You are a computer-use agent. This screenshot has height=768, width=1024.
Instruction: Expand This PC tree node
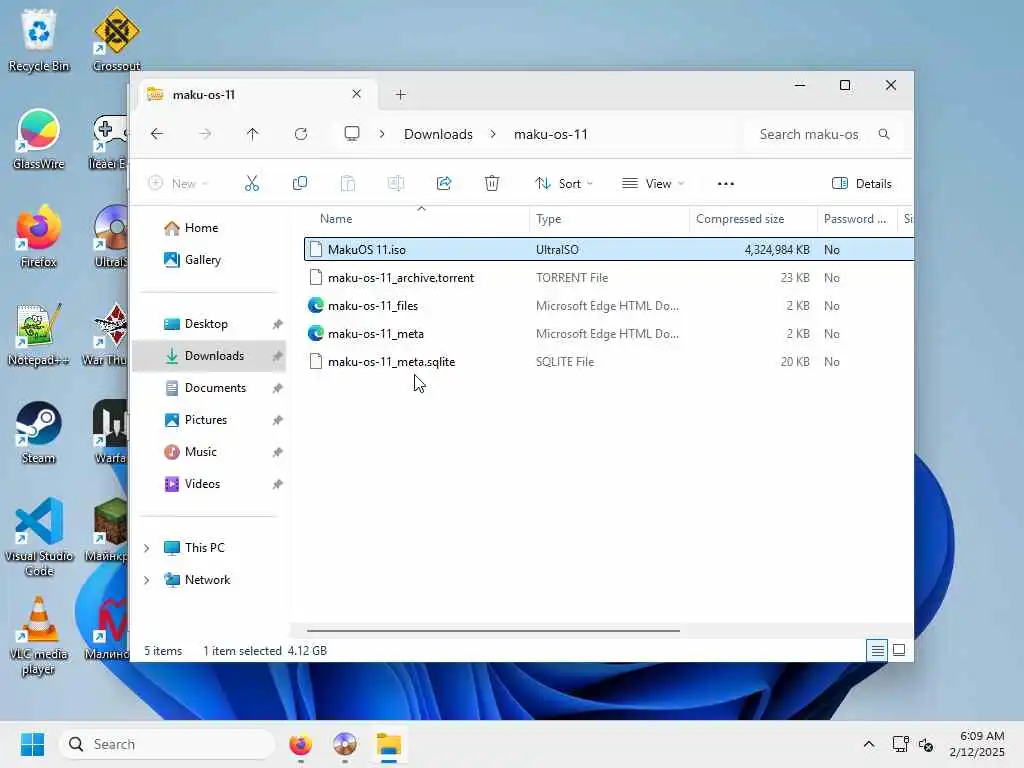click(147, 548)
